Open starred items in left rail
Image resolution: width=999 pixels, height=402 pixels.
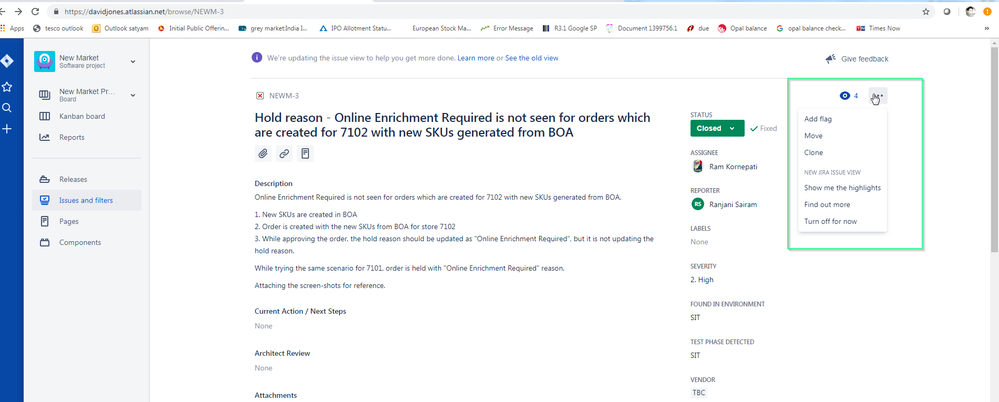[7, 87]
